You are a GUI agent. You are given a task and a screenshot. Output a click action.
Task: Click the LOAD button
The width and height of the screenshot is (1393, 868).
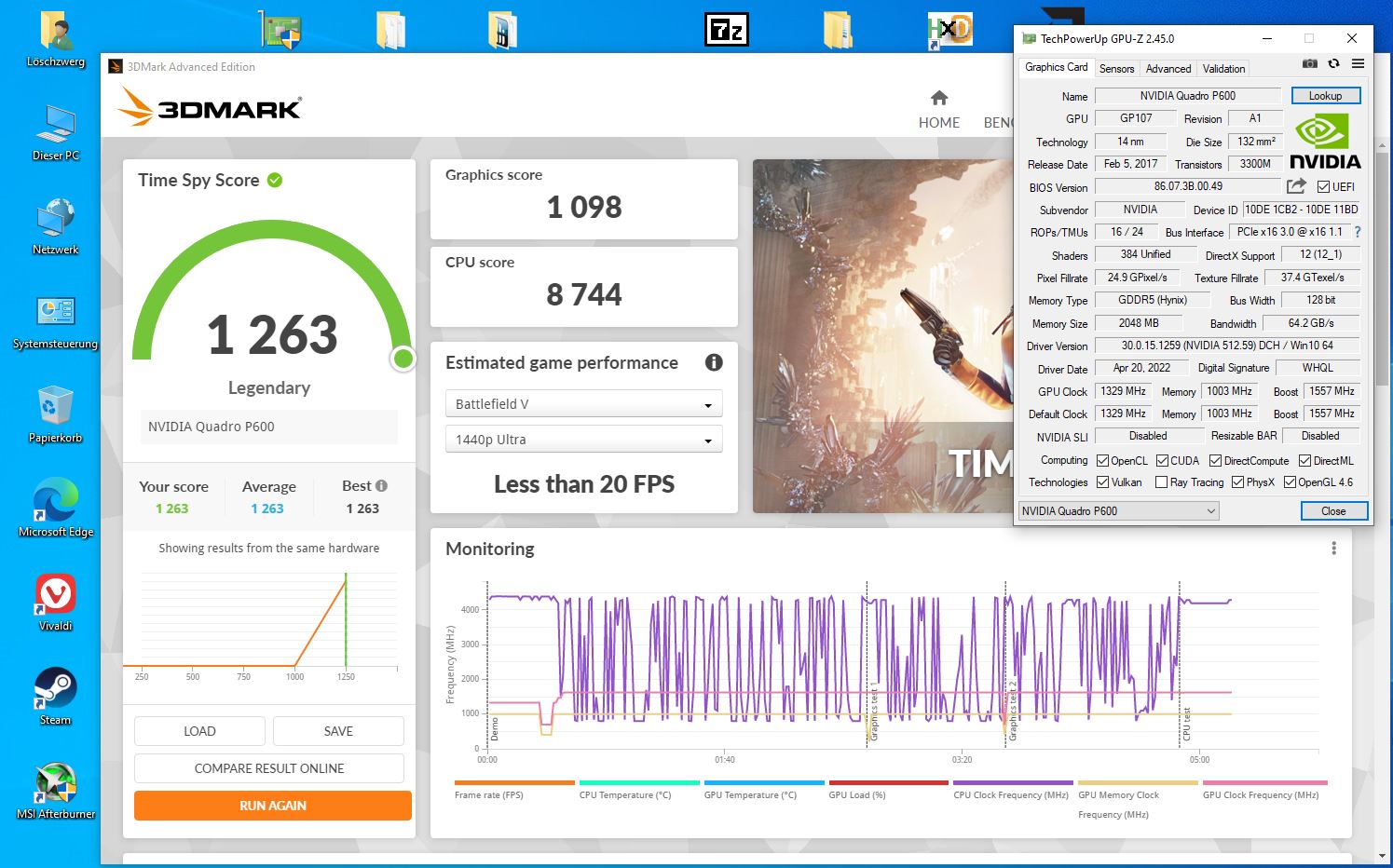tap(199, 731)
